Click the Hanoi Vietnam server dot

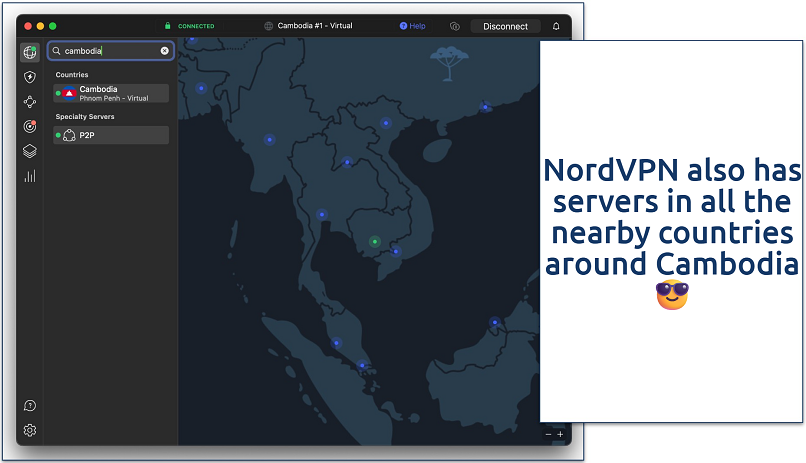point(386,123)
